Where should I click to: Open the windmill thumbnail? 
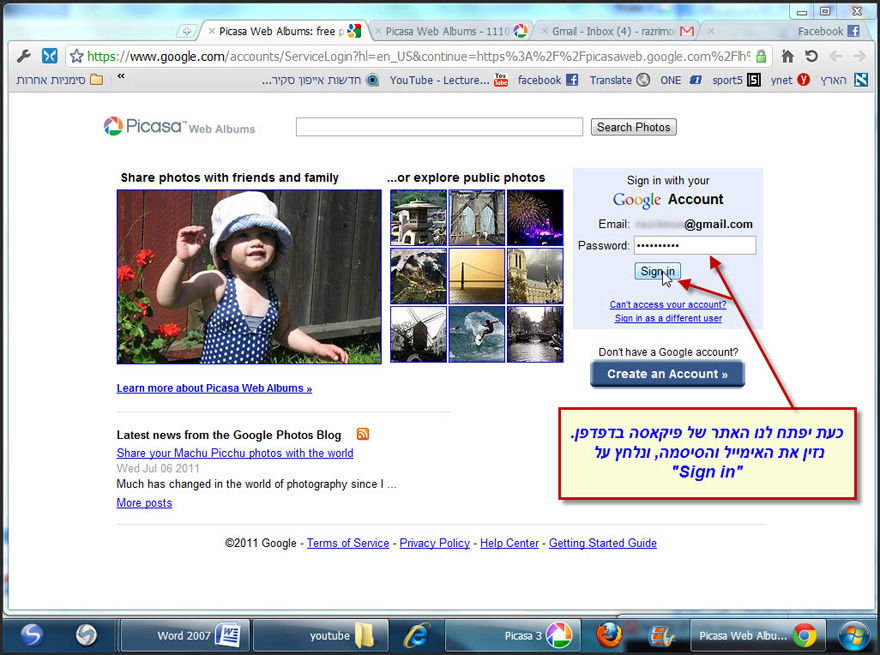(x=418, y=334)
